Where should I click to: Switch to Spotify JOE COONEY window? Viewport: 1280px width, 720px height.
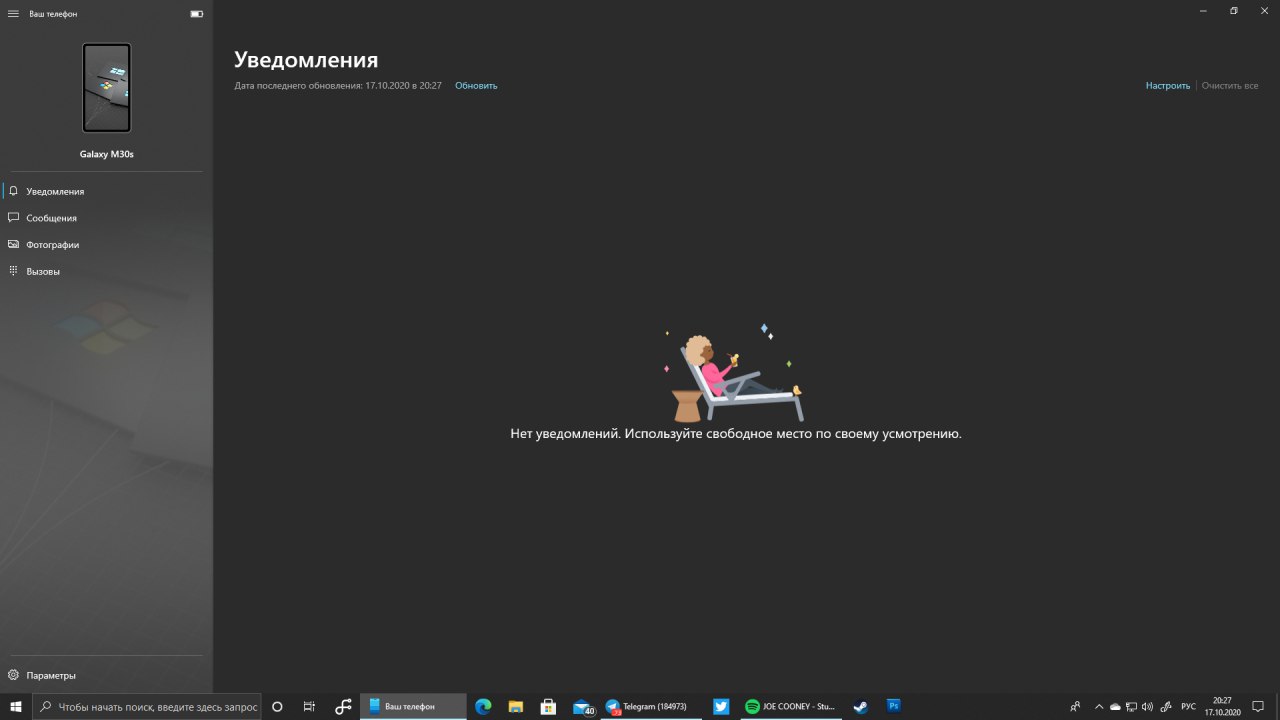791,706
